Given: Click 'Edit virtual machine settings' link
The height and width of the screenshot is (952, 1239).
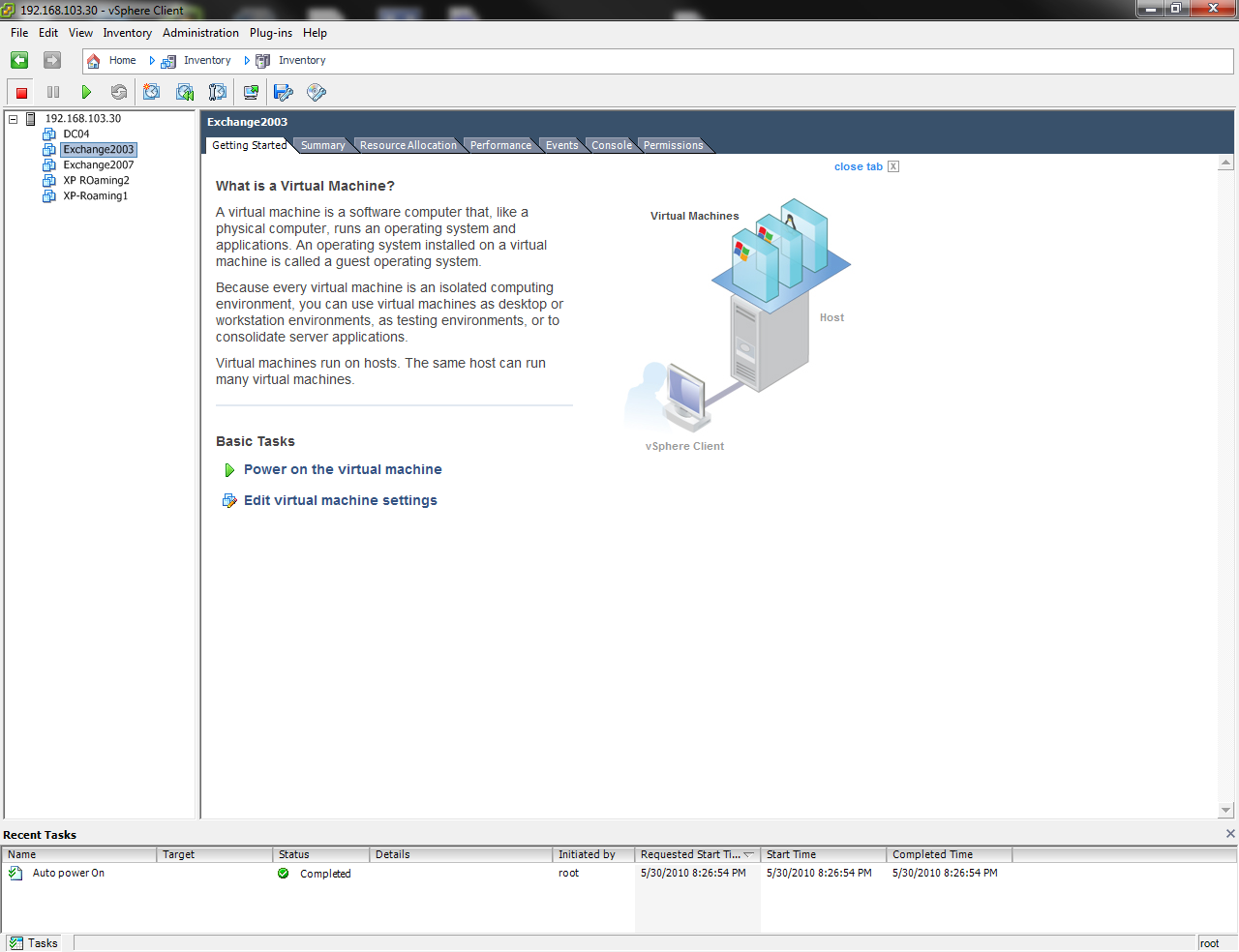Looking at the screenshot, I should [x=341, y=500].
